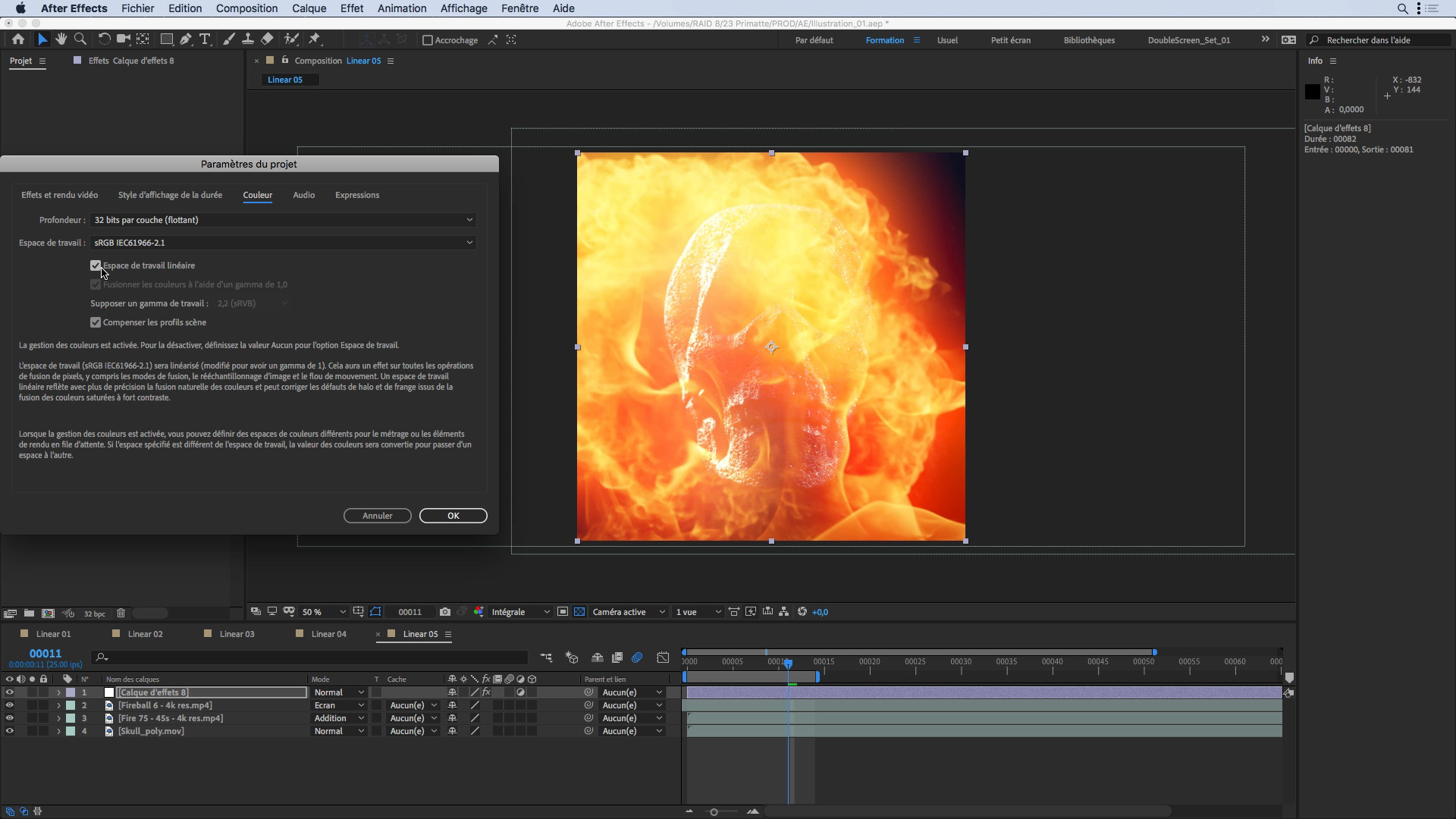Enable Compenser les profils scène checkbox
Screen dimensions: 1456x819
tap(96, 322)
